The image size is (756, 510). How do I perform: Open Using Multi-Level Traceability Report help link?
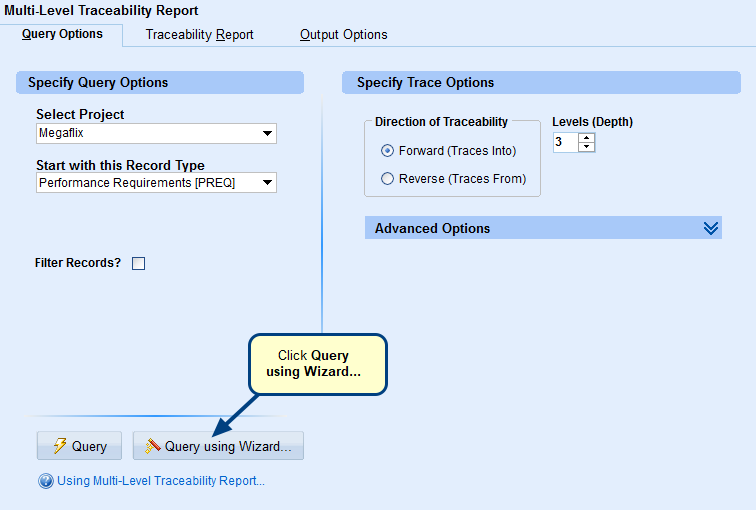(161, 481)
